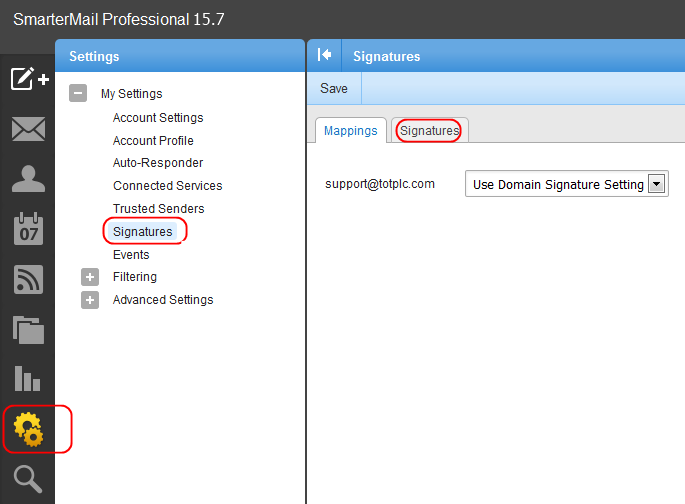Viewport: 685px width, 504px height.
Task: Click the Save button
Action: point(334,88)
